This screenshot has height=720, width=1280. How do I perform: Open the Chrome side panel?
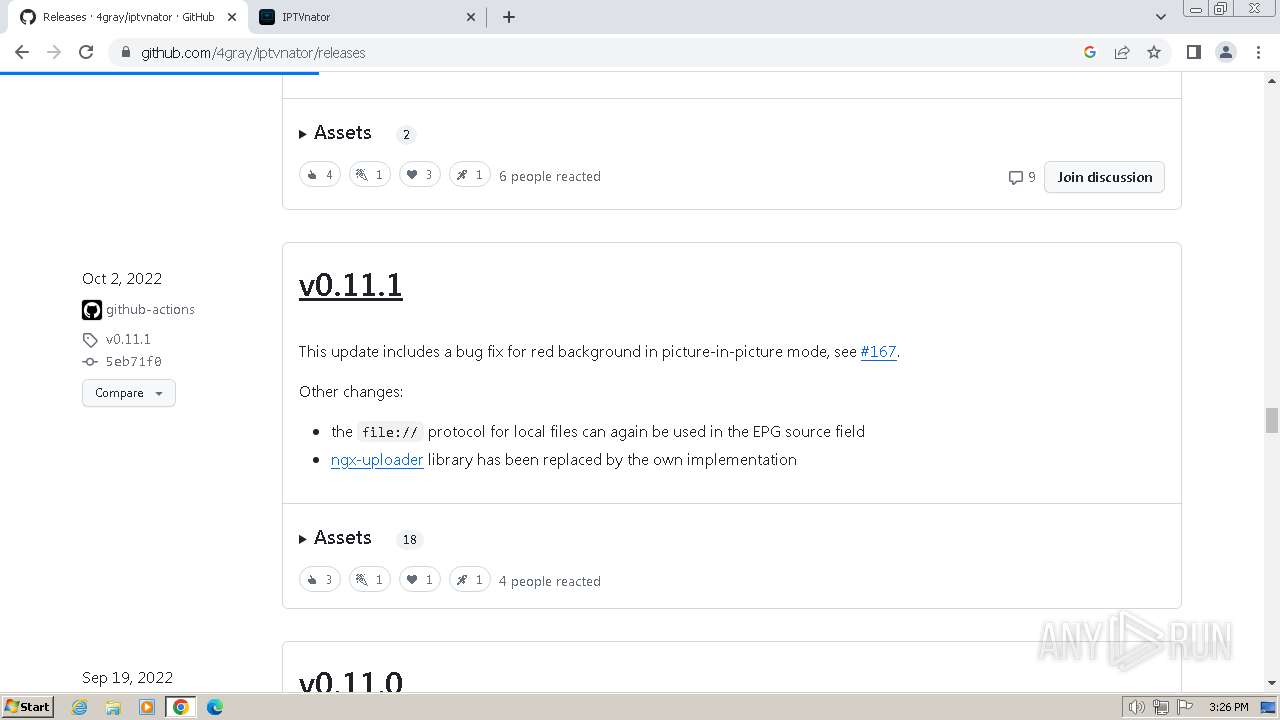[1193, 52]
